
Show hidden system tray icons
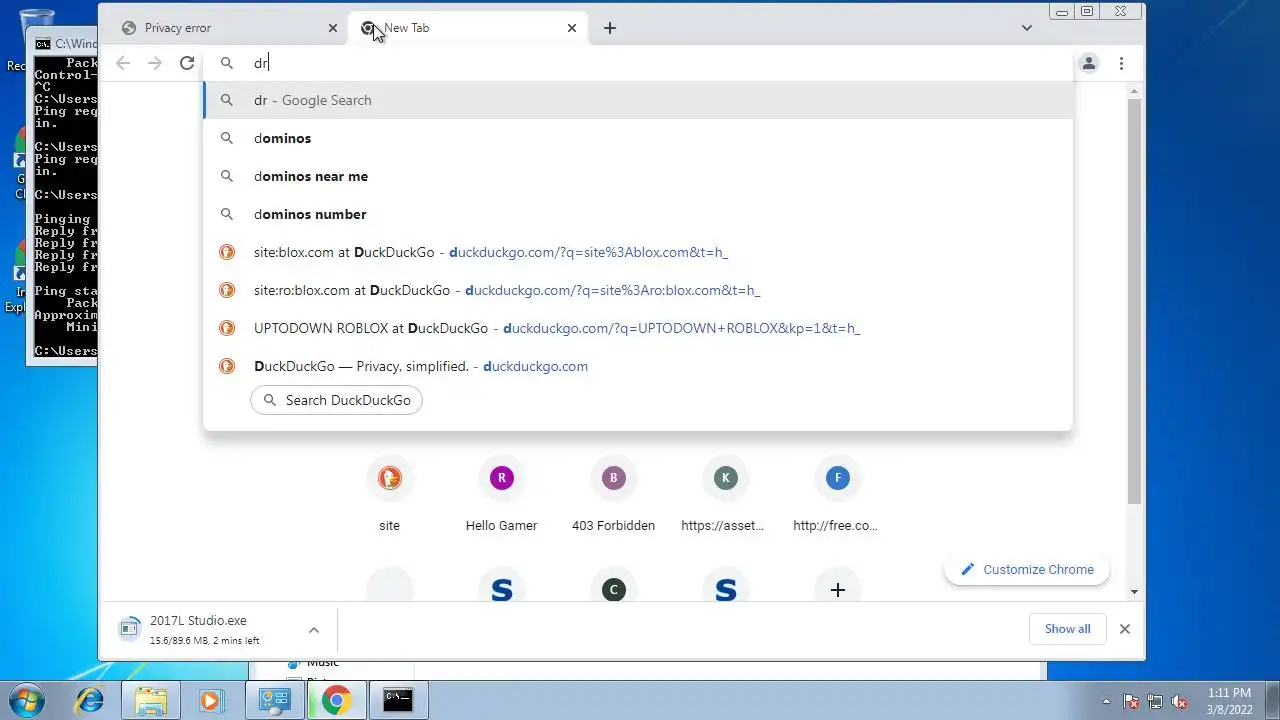click(1106, 701)
